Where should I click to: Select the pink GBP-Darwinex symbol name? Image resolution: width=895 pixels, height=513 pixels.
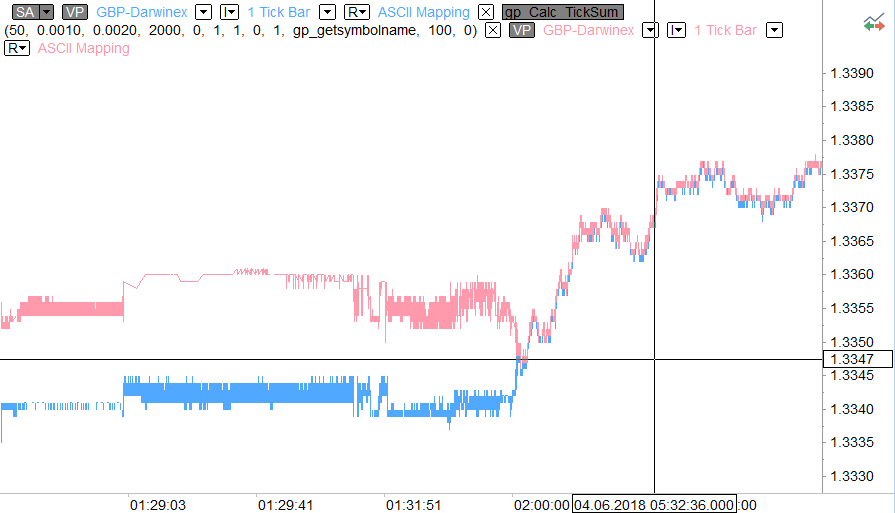click(x=588, y=30)
